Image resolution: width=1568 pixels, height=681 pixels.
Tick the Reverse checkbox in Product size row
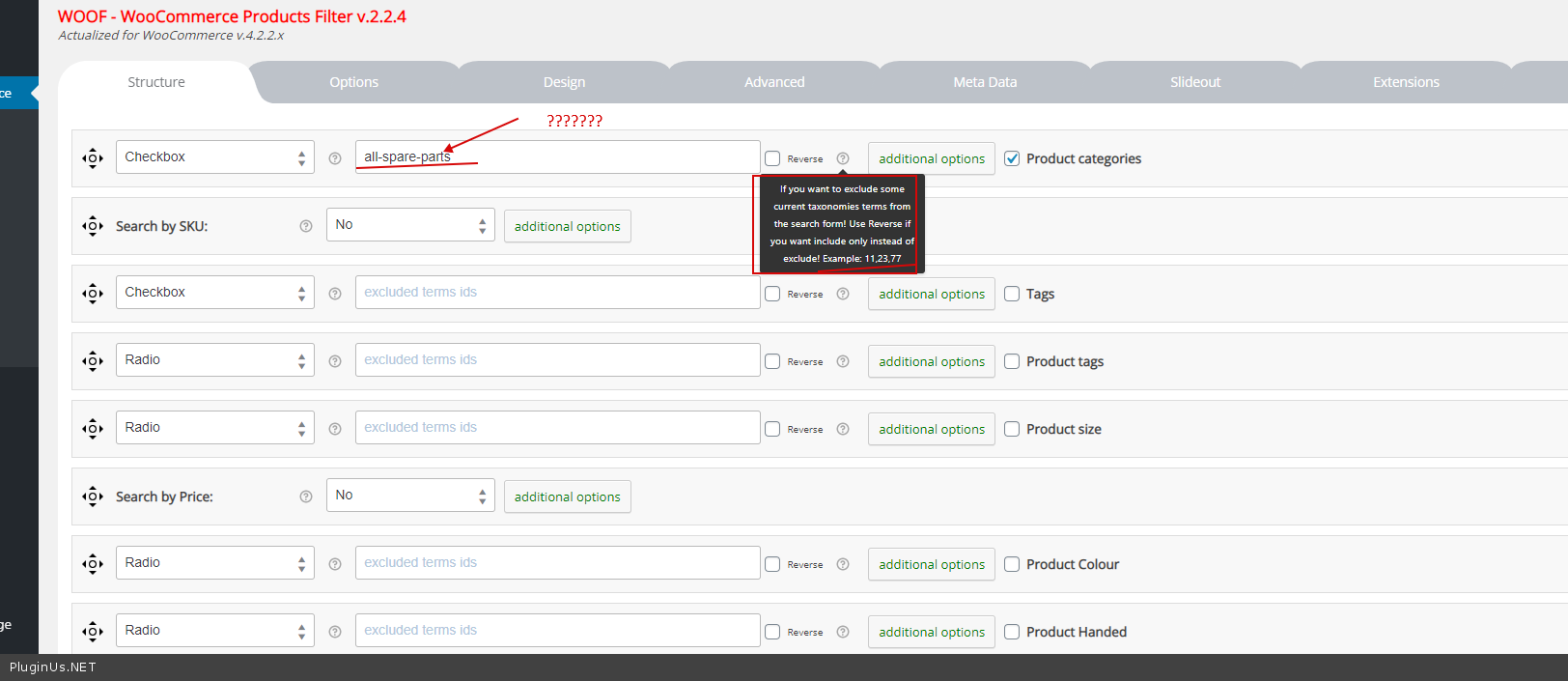772,429
